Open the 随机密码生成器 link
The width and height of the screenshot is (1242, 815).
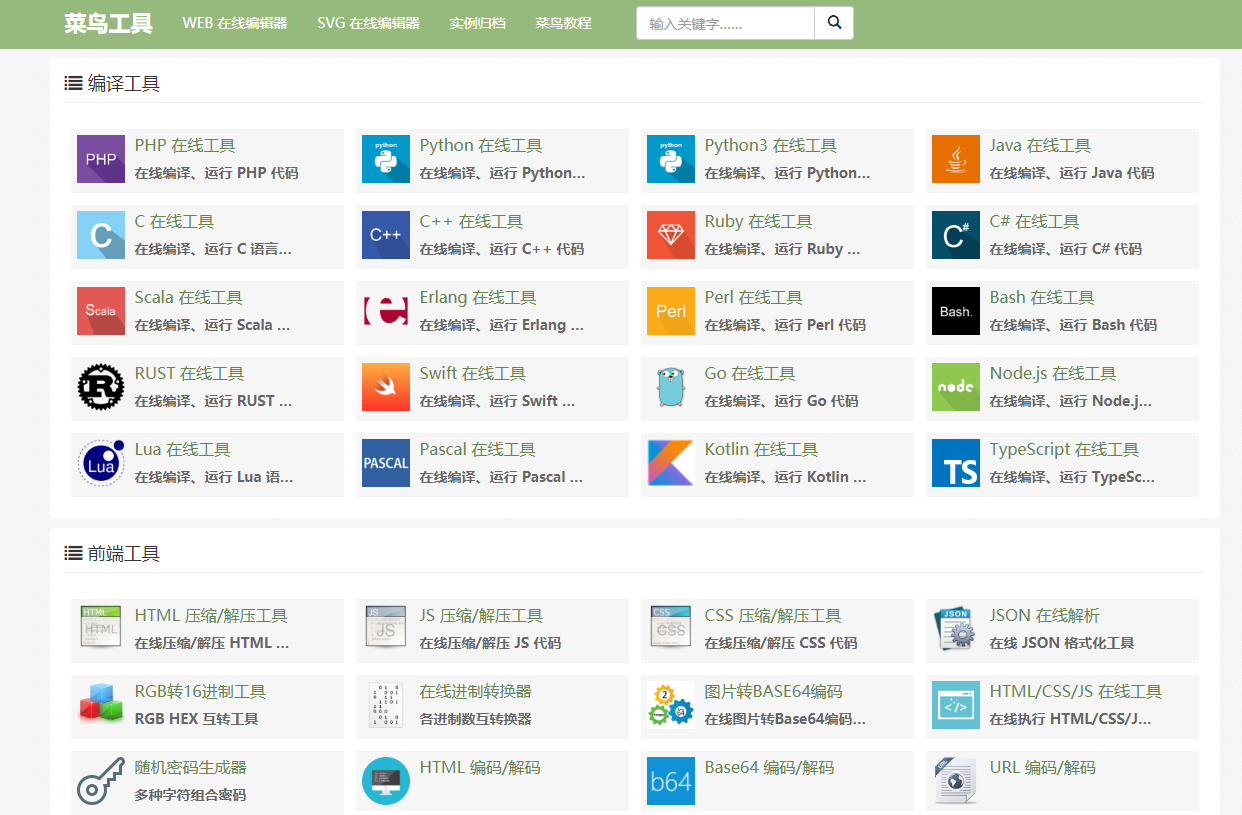(191, 768)
